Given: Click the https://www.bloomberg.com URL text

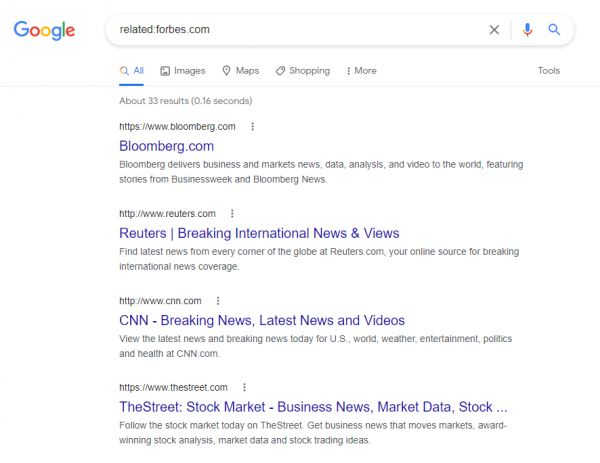Looking at the screenshot, I should (x=177, y=127).
